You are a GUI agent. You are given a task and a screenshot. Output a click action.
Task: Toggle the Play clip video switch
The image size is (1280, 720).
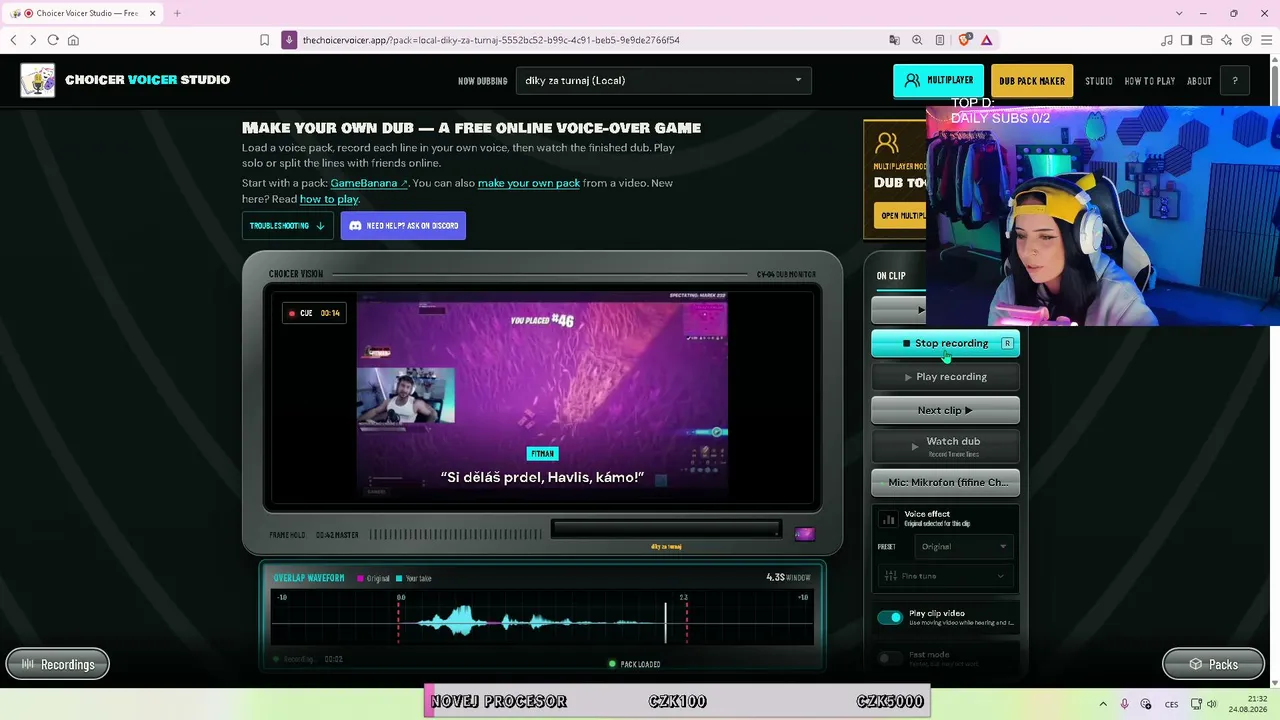click(889, 617)
